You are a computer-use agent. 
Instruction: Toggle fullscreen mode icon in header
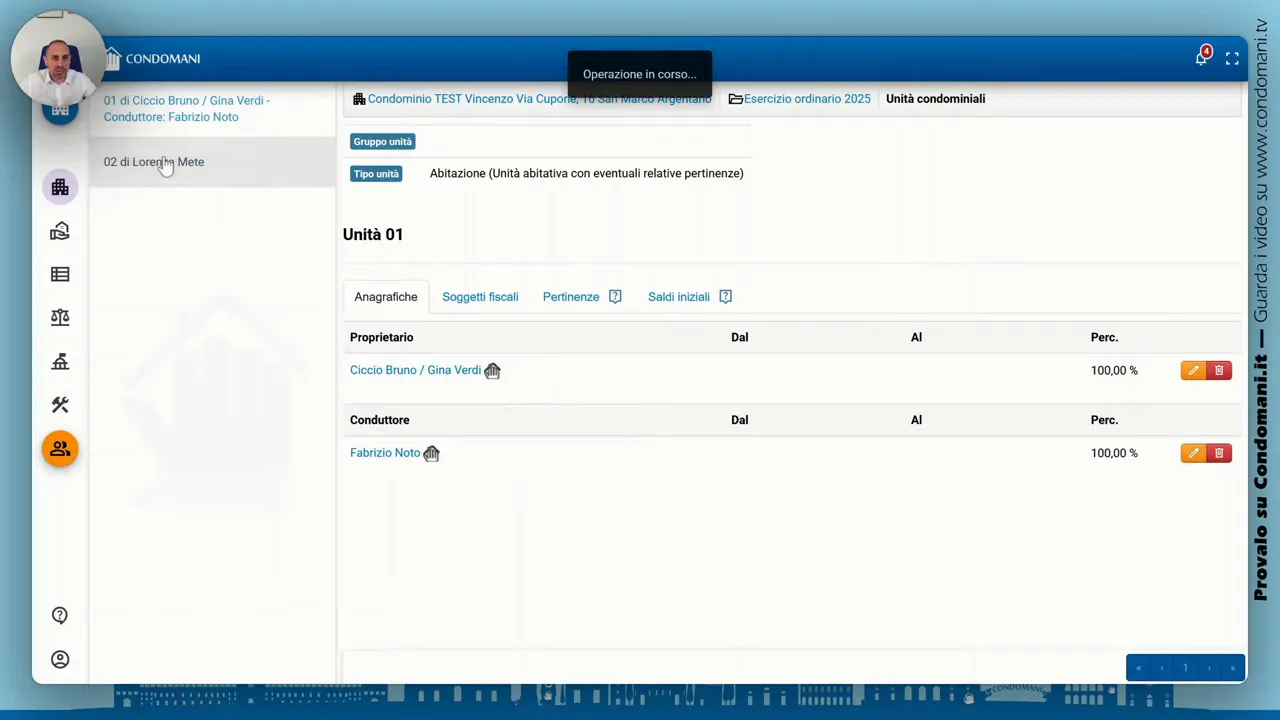(x=1232, y=59)
